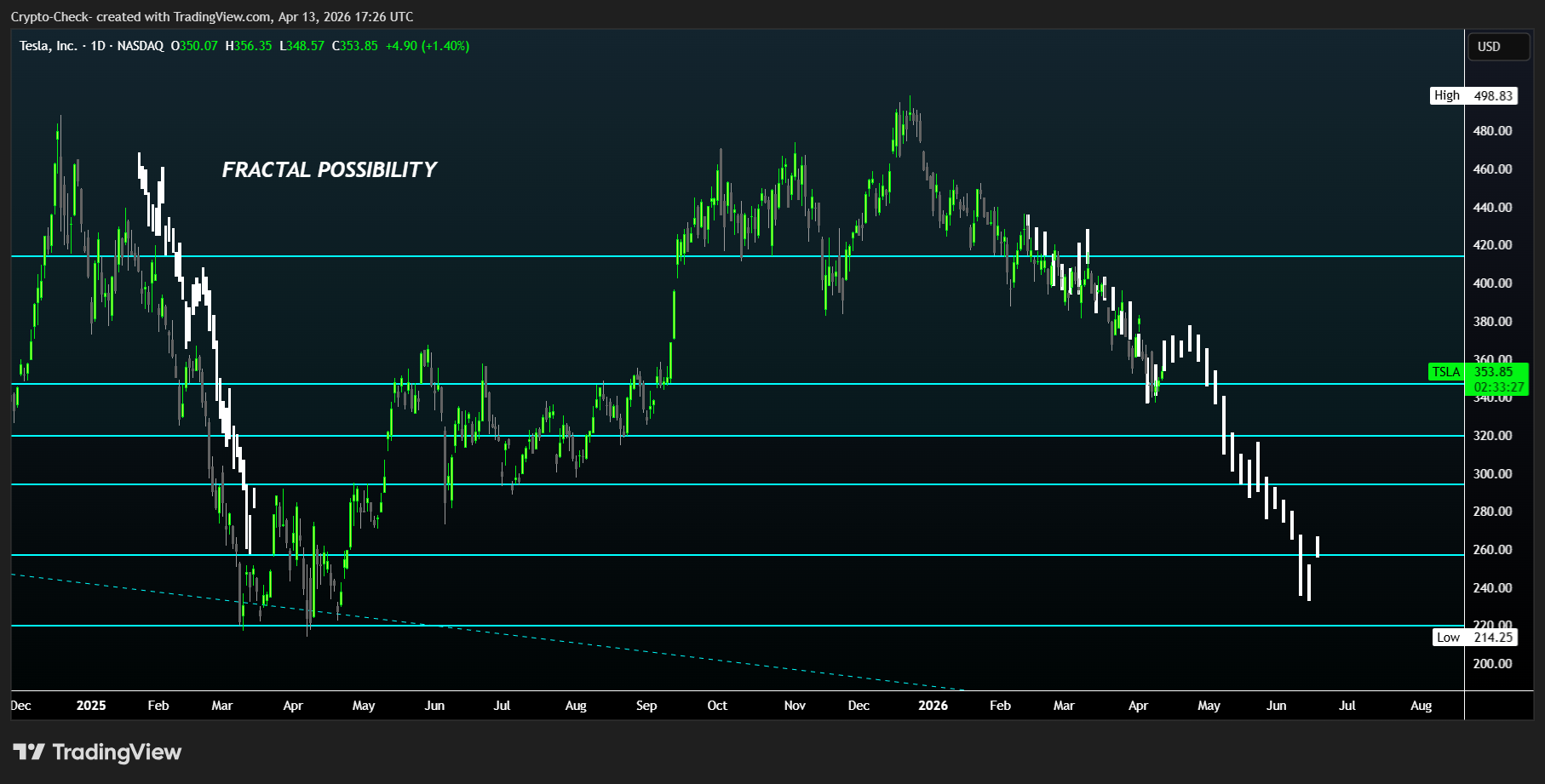Click the high value H356.35
The image size is (1545, 784).
[x=249, y=46]
